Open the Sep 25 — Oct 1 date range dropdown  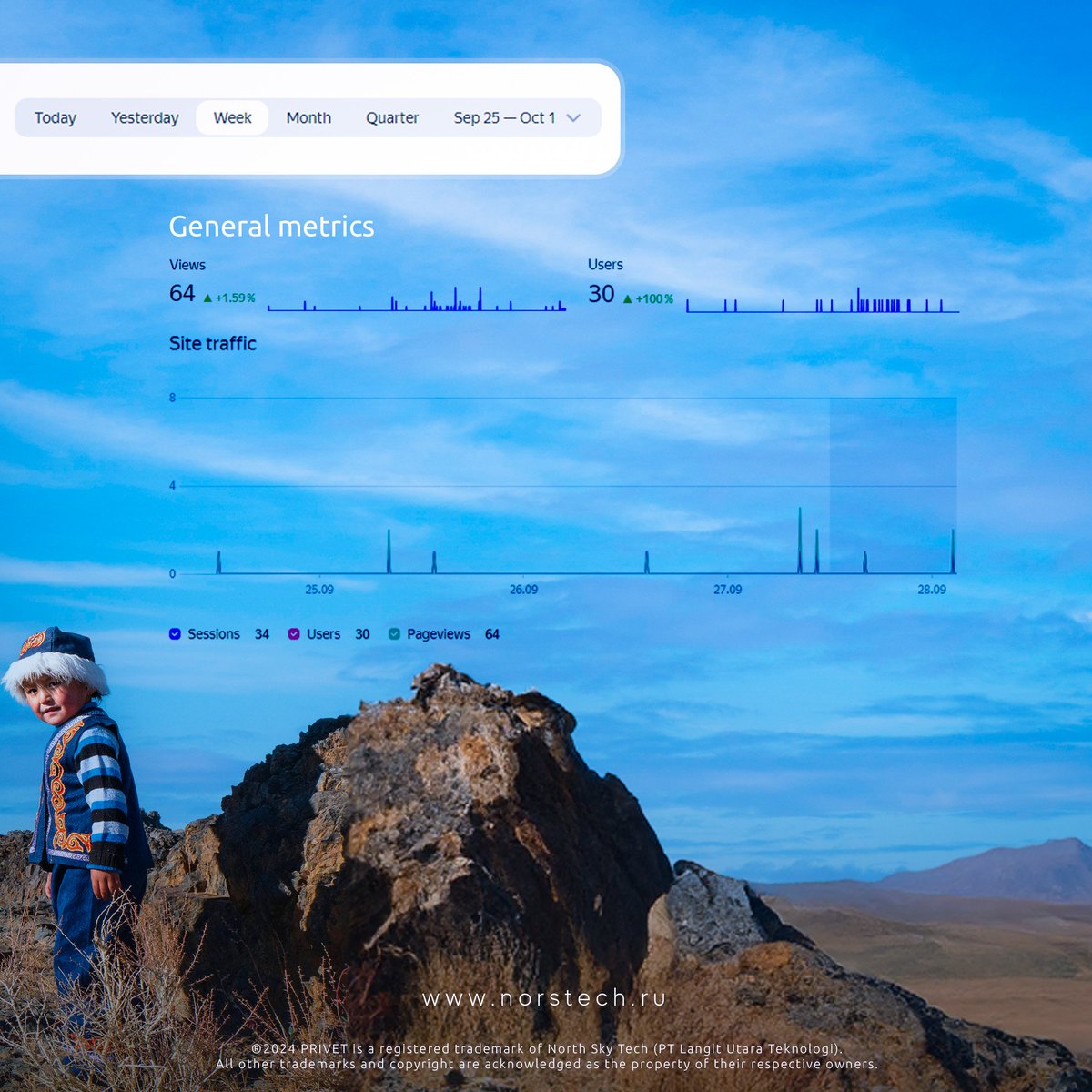point(517,118)
